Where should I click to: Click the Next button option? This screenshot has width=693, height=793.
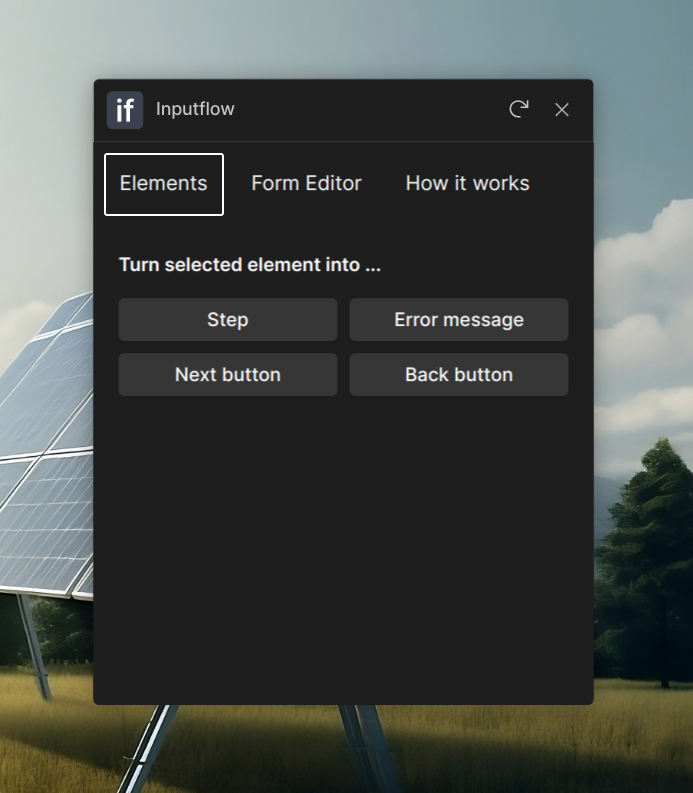228,375
